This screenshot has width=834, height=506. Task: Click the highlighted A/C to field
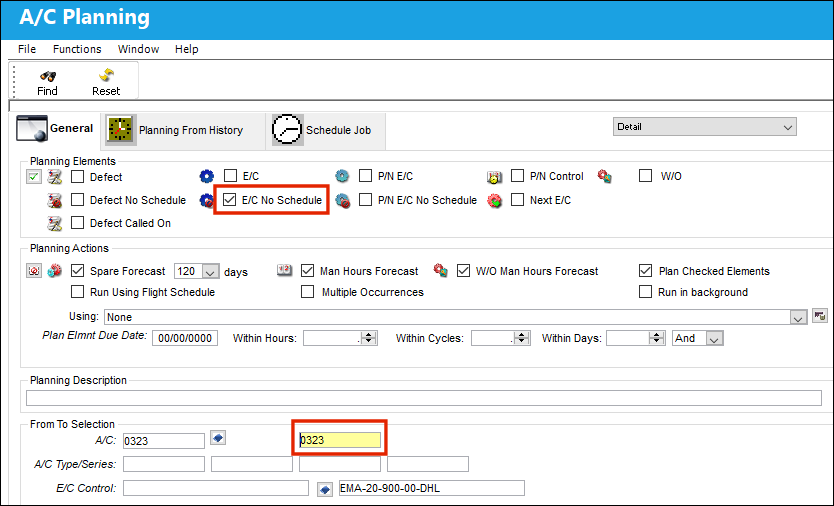pos(340,440)
